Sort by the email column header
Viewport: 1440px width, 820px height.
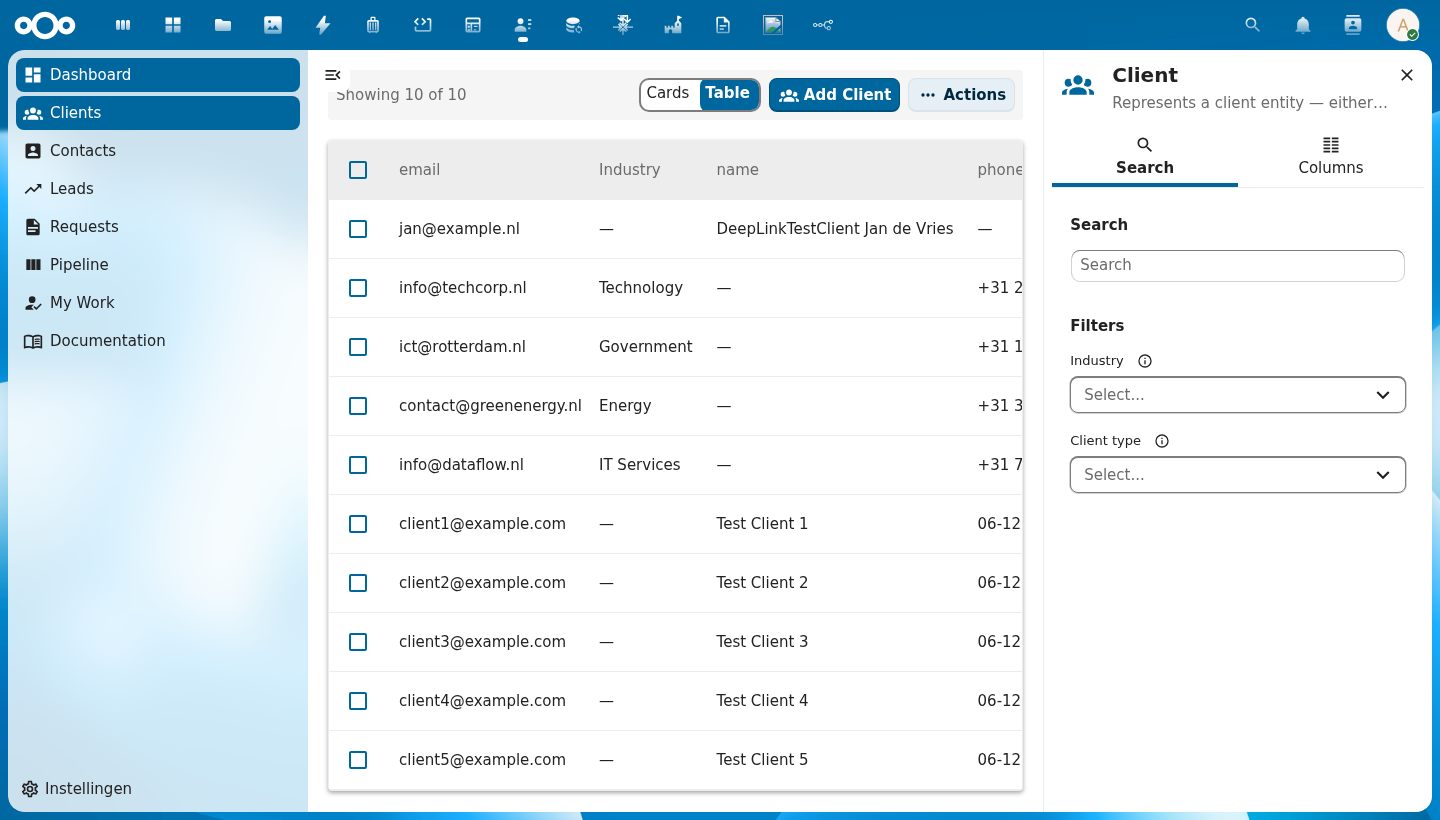pos(419,170)
